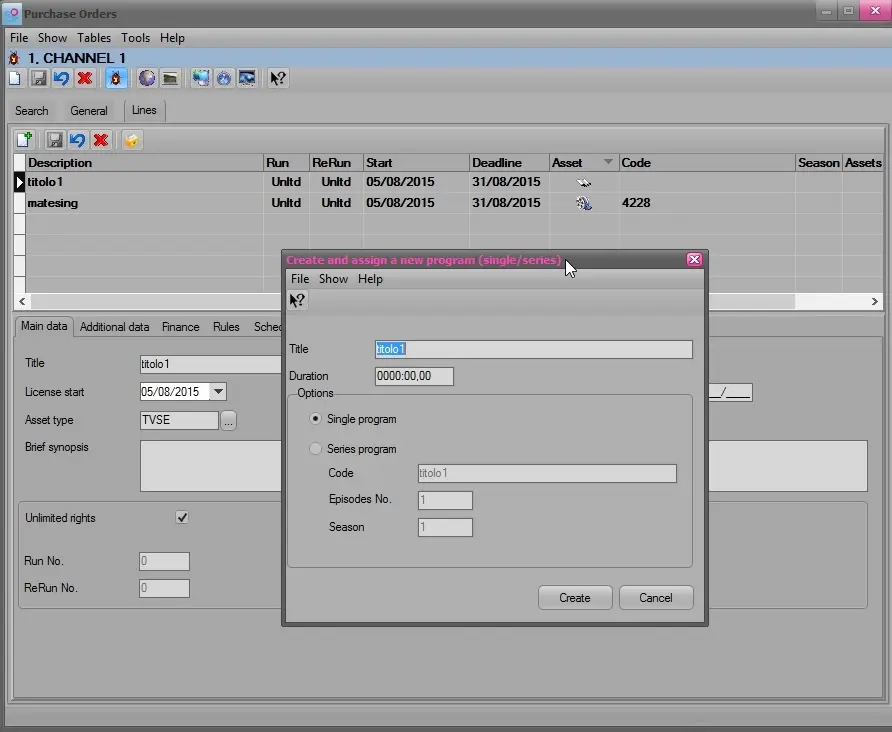Switch to the Finance tab
Screen dimensions: 892x732
coord(180,327)
